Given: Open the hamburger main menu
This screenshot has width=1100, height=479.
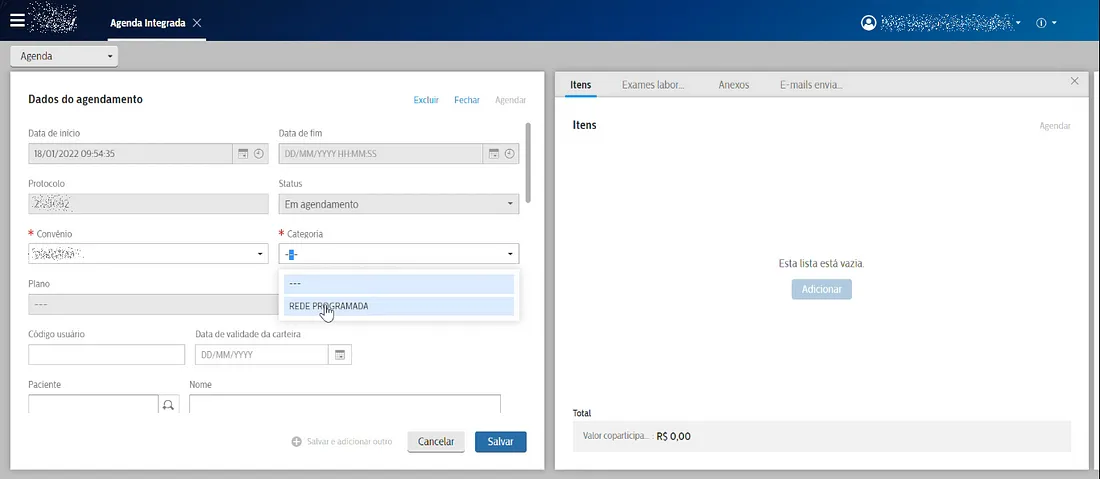Looking at the screenshot, I should coord(17,20).
